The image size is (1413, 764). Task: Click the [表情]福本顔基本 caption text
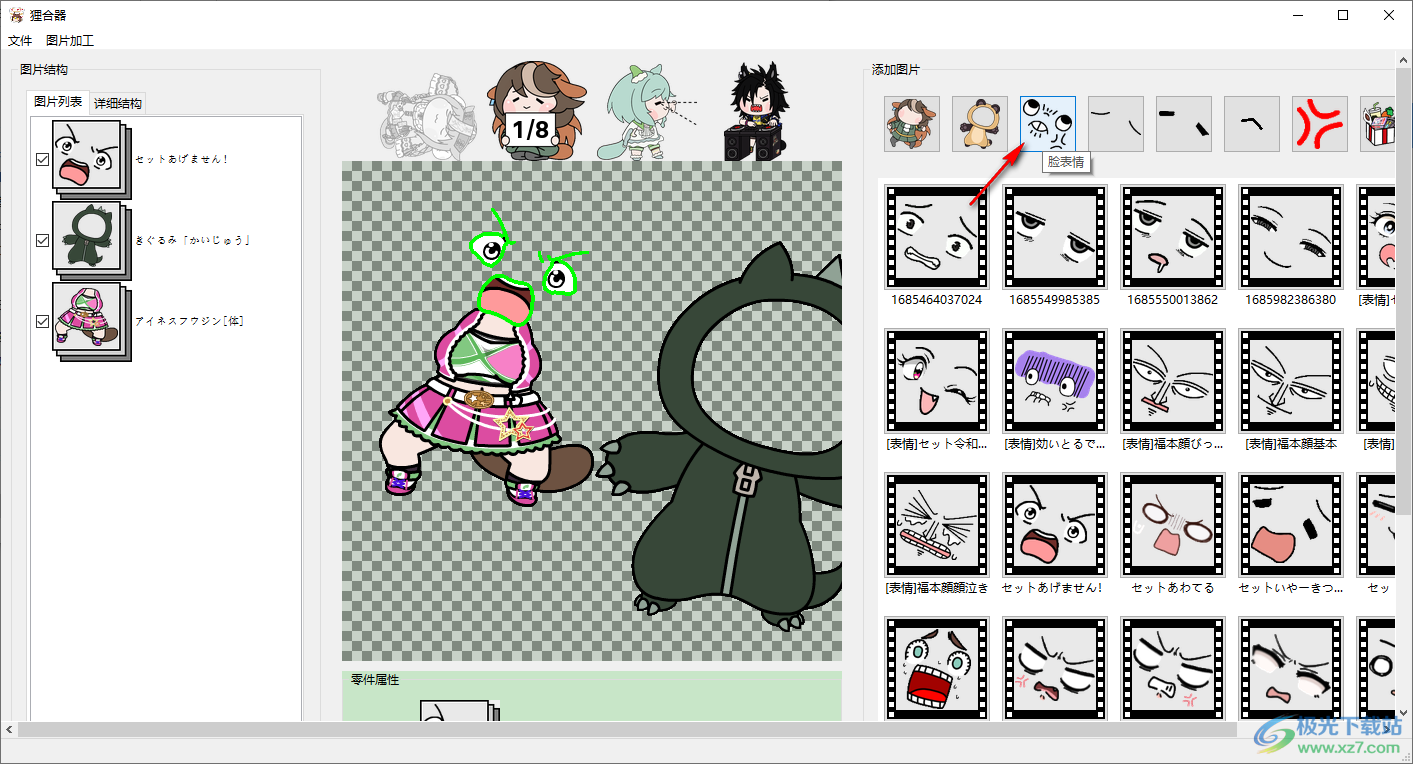[x=1290, y=443]
